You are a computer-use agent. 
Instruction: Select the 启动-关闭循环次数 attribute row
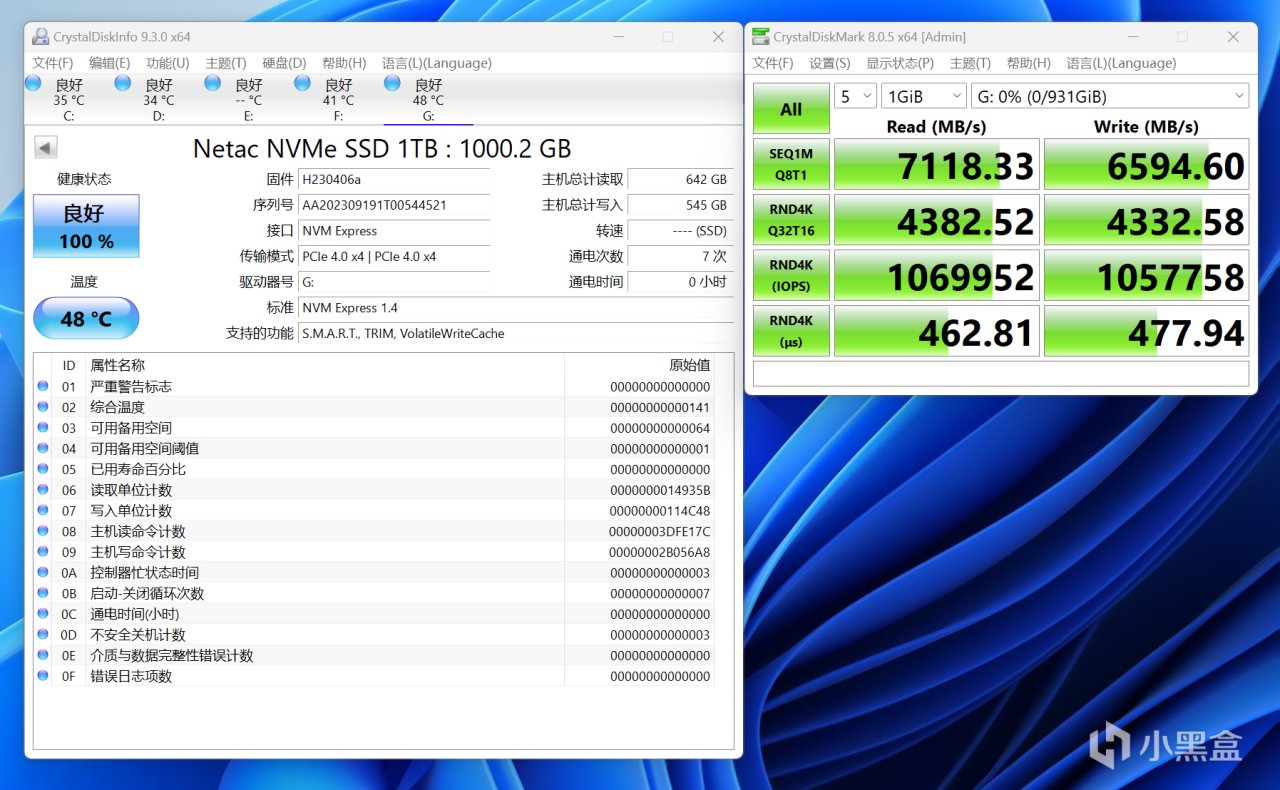pos(374,593)
